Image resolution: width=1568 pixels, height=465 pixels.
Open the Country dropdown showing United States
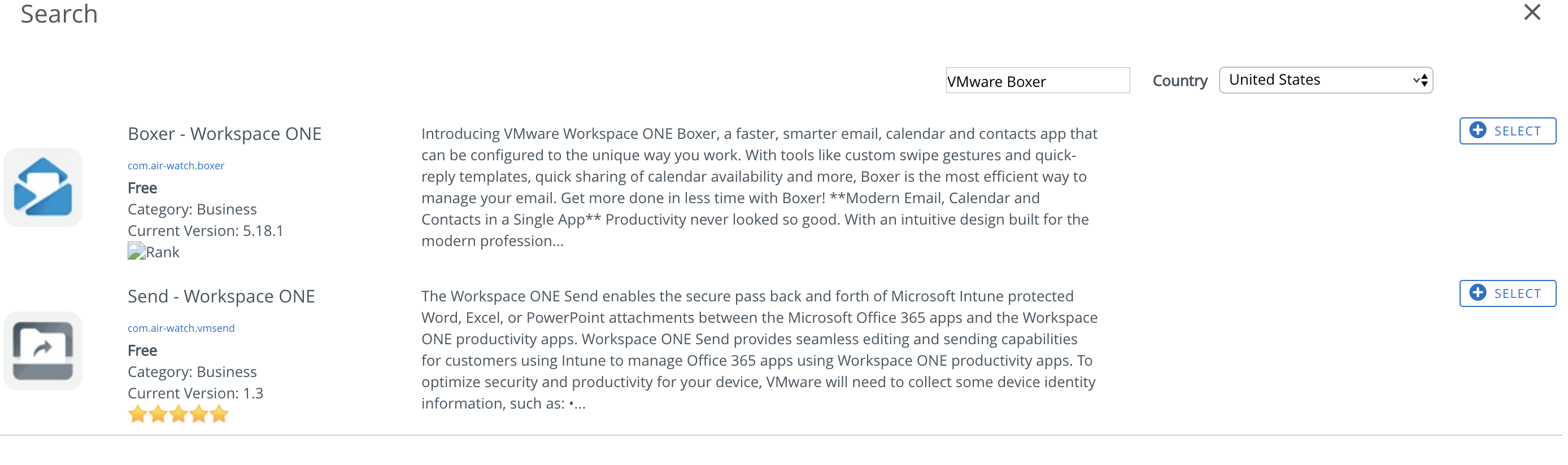[1326, 80]
